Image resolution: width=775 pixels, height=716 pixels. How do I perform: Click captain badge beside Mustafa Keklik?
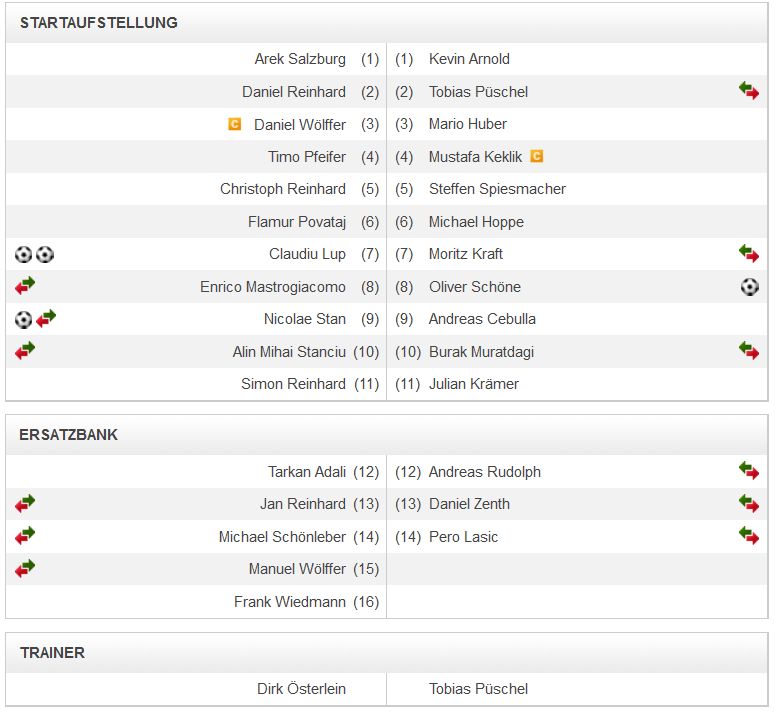[537, 157]
